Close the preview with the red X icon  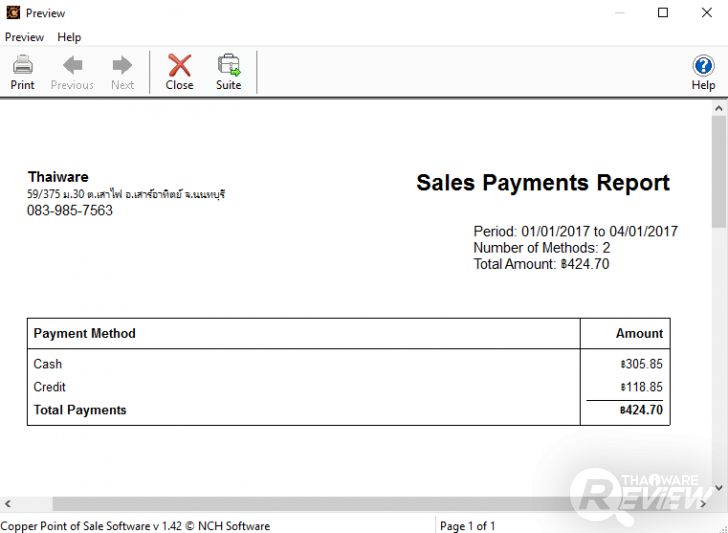179,65
